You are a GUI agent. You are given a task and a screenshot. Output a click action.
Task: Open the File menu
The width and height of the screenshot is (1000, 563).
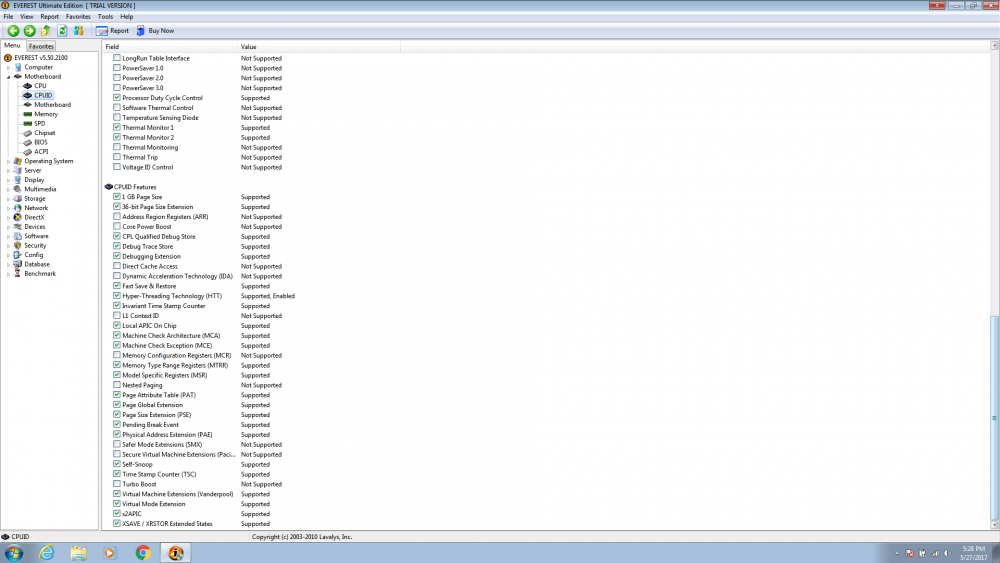[8, 17]
